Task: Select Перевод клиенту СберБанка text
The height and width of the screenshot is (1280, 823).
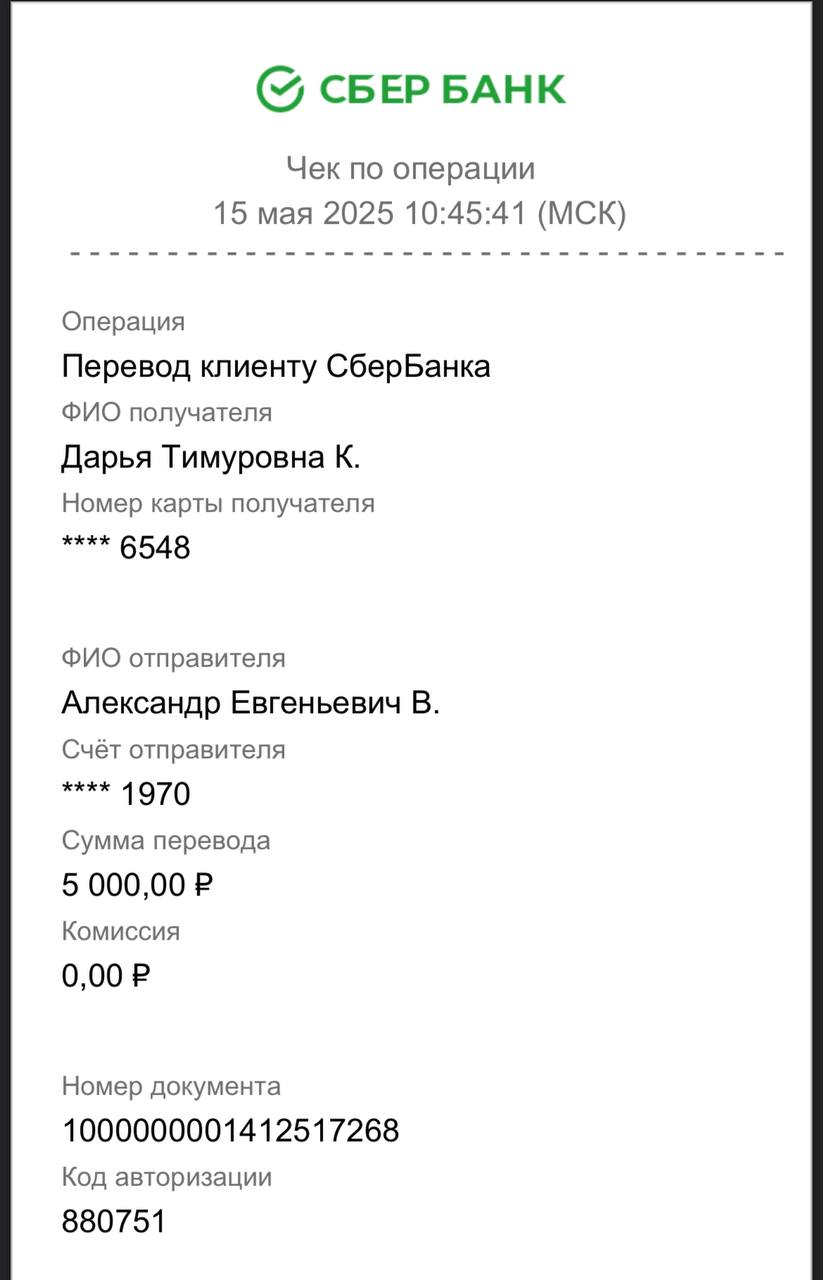Action: click(x=276, y=366)
